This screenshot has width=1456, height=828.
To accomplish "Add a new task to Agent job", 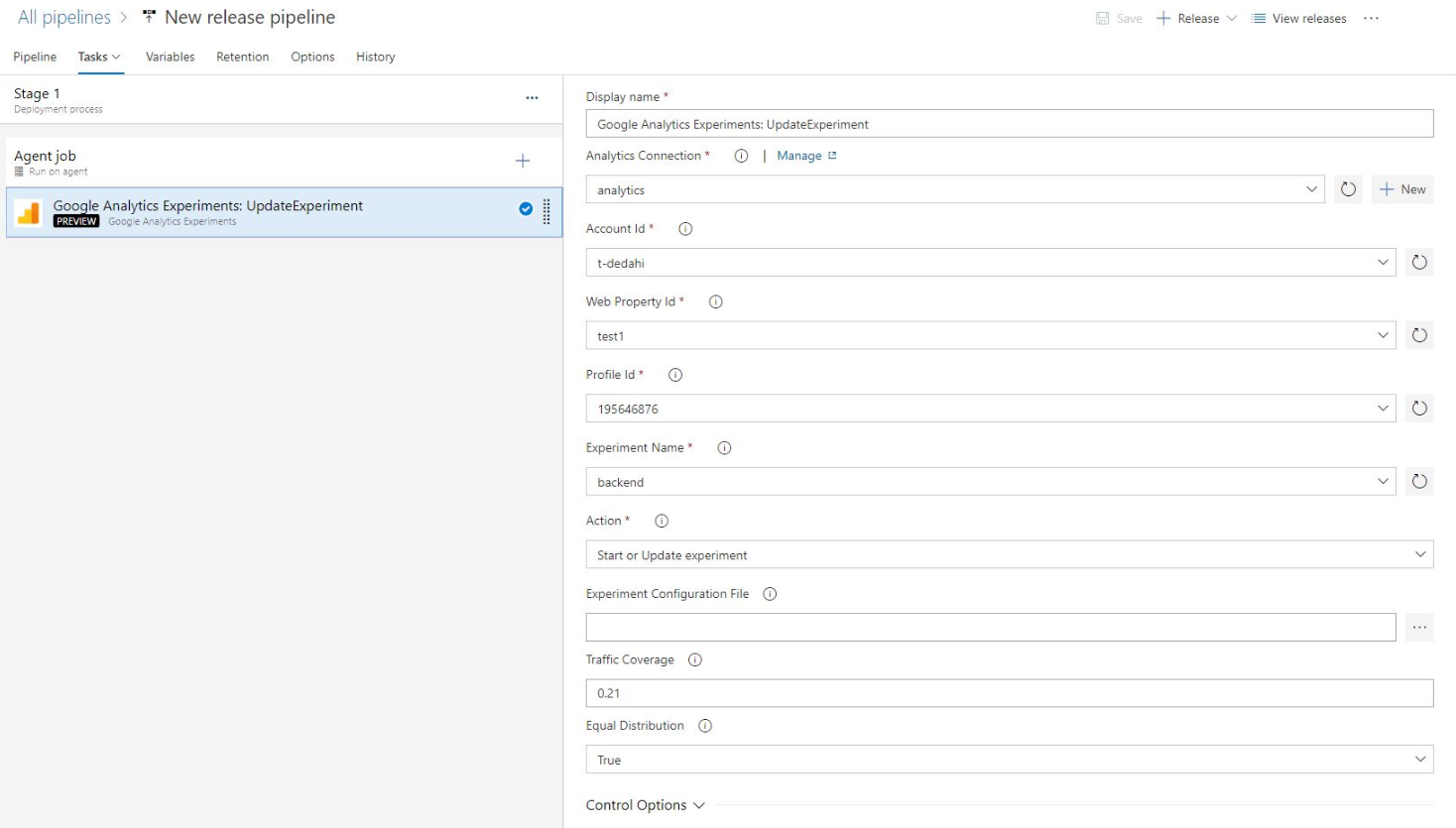I will coord(522,161).
